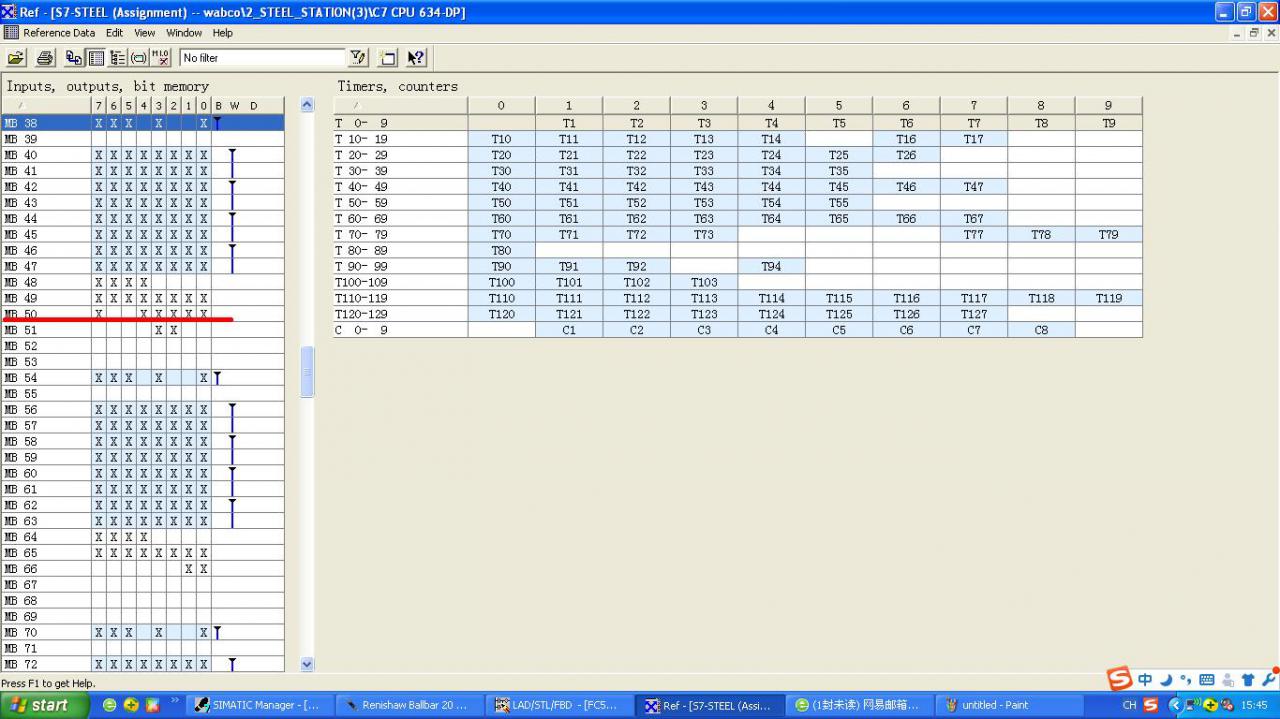
Task: Click the Open reference data toolbar icon
Action: point(16,58)
